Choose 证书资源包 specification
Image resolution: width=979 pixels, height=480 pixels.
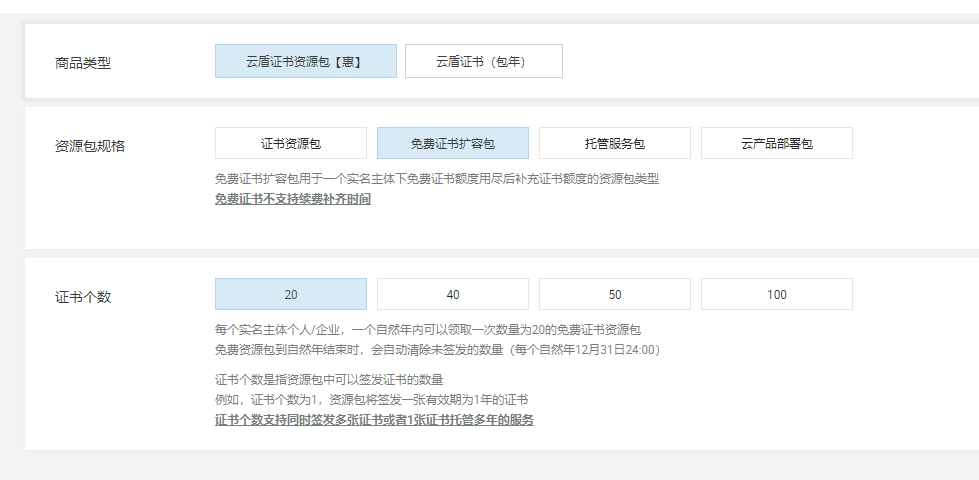coord(291,144)
